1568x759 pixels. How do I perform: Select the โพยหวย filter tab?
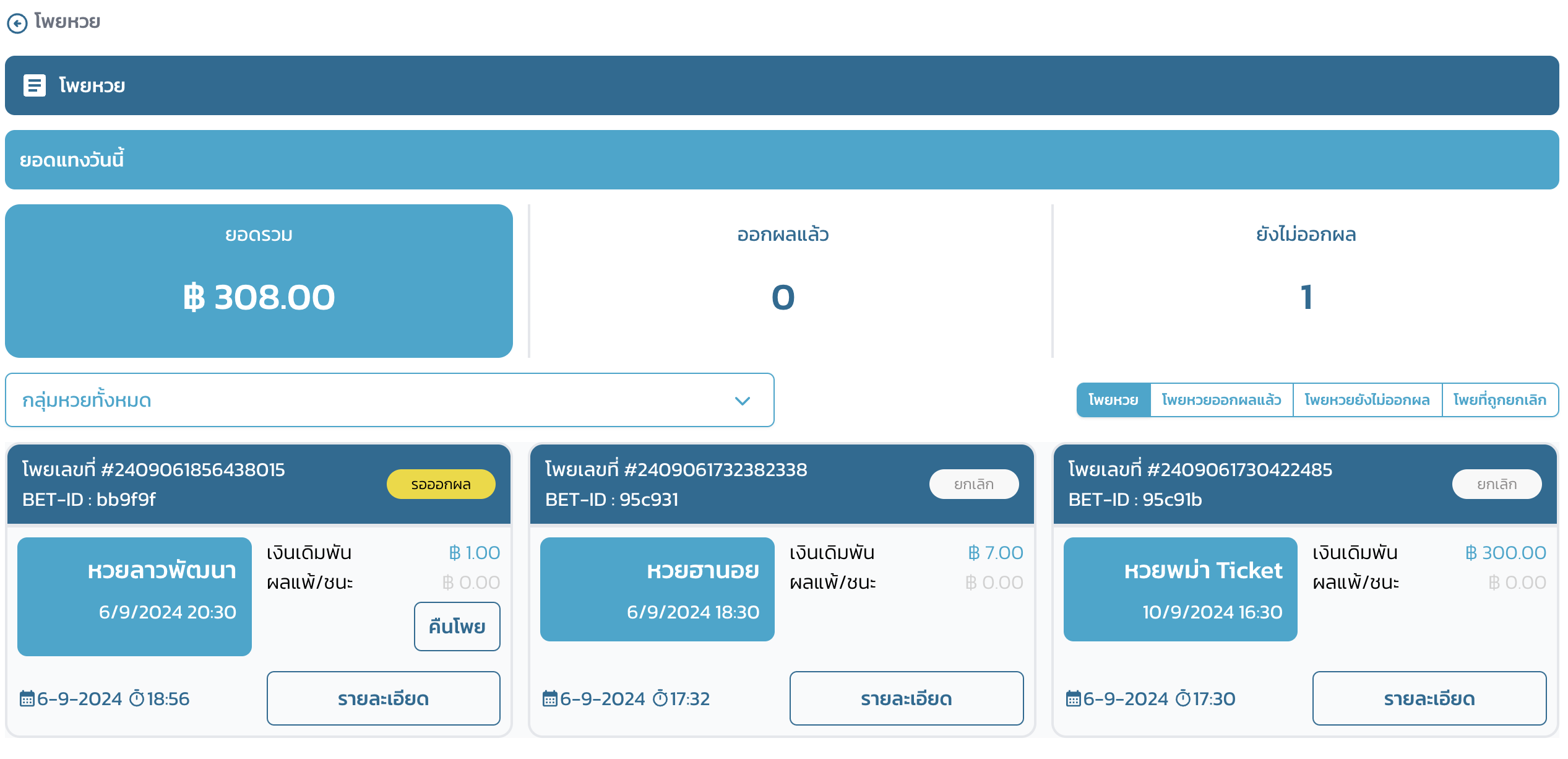pyautogui.click(x=1113, y=400)
